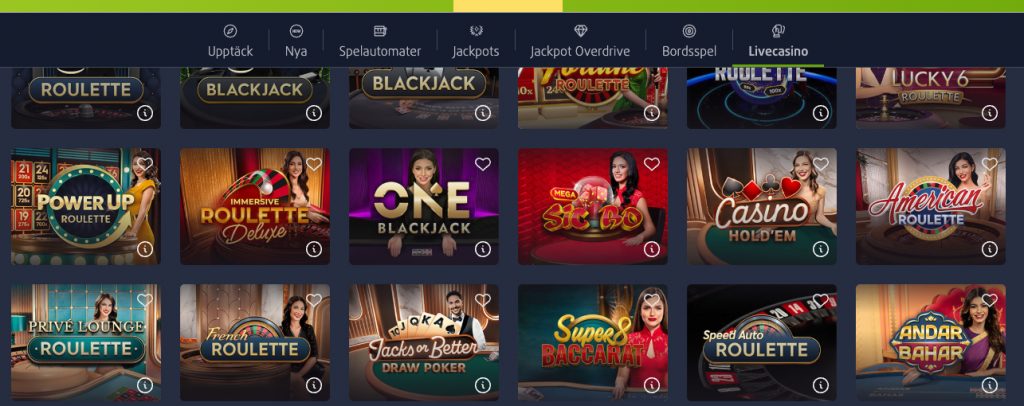1024x406 pixels.
Task: Launch the French Roulette game
Action: (255, 342)
